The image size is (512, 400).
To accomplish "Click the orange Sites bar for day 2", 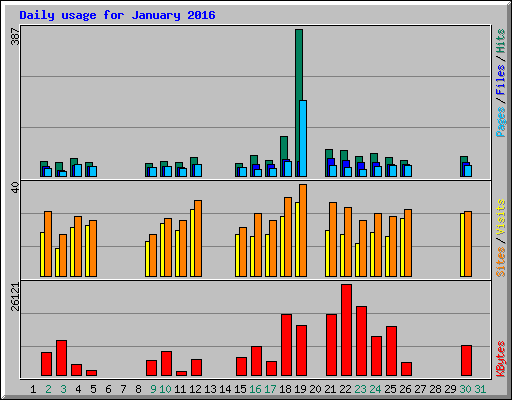I will (x=48, y=244).
